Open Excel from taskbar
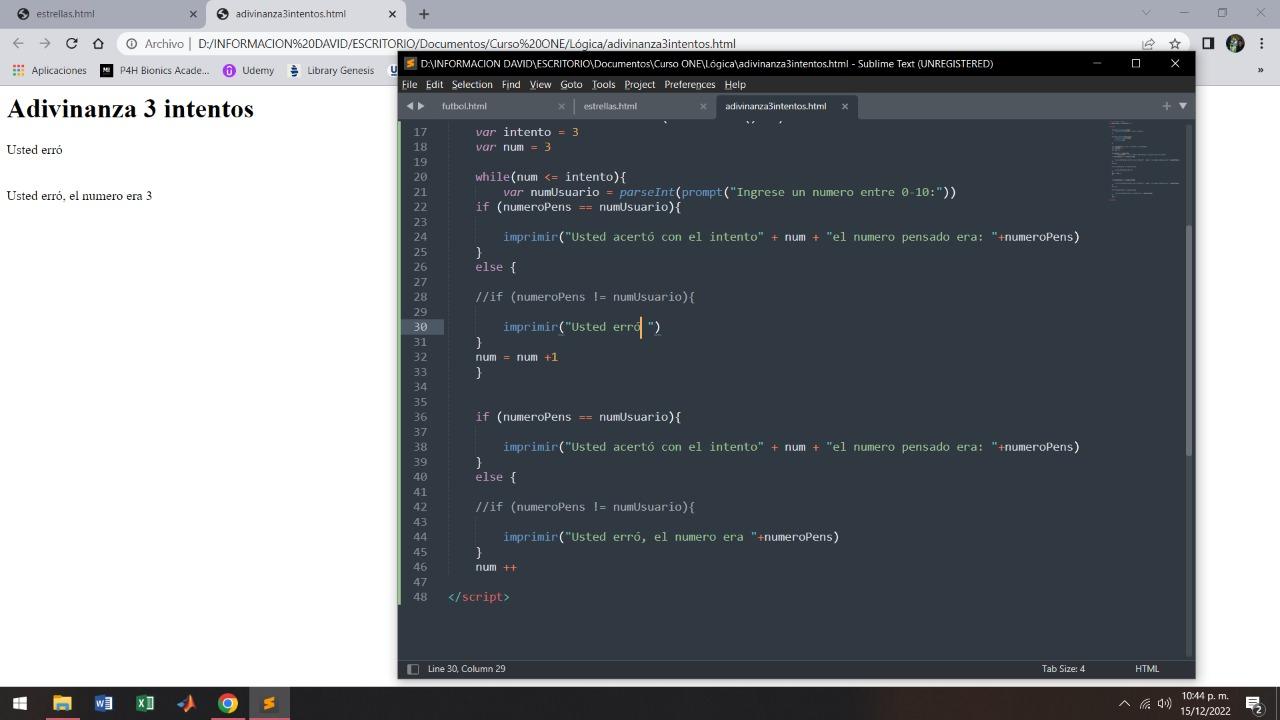1280x720 pixels. [x=145, y=703]
